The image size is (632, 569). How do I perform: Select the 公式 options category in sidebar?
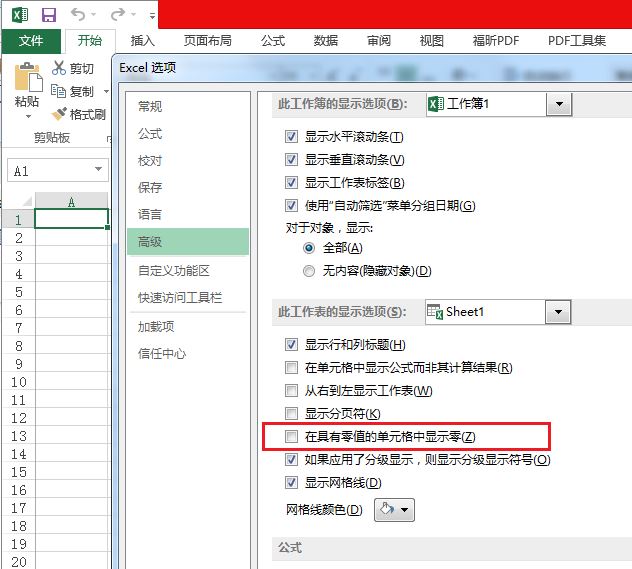pos(188,134)
